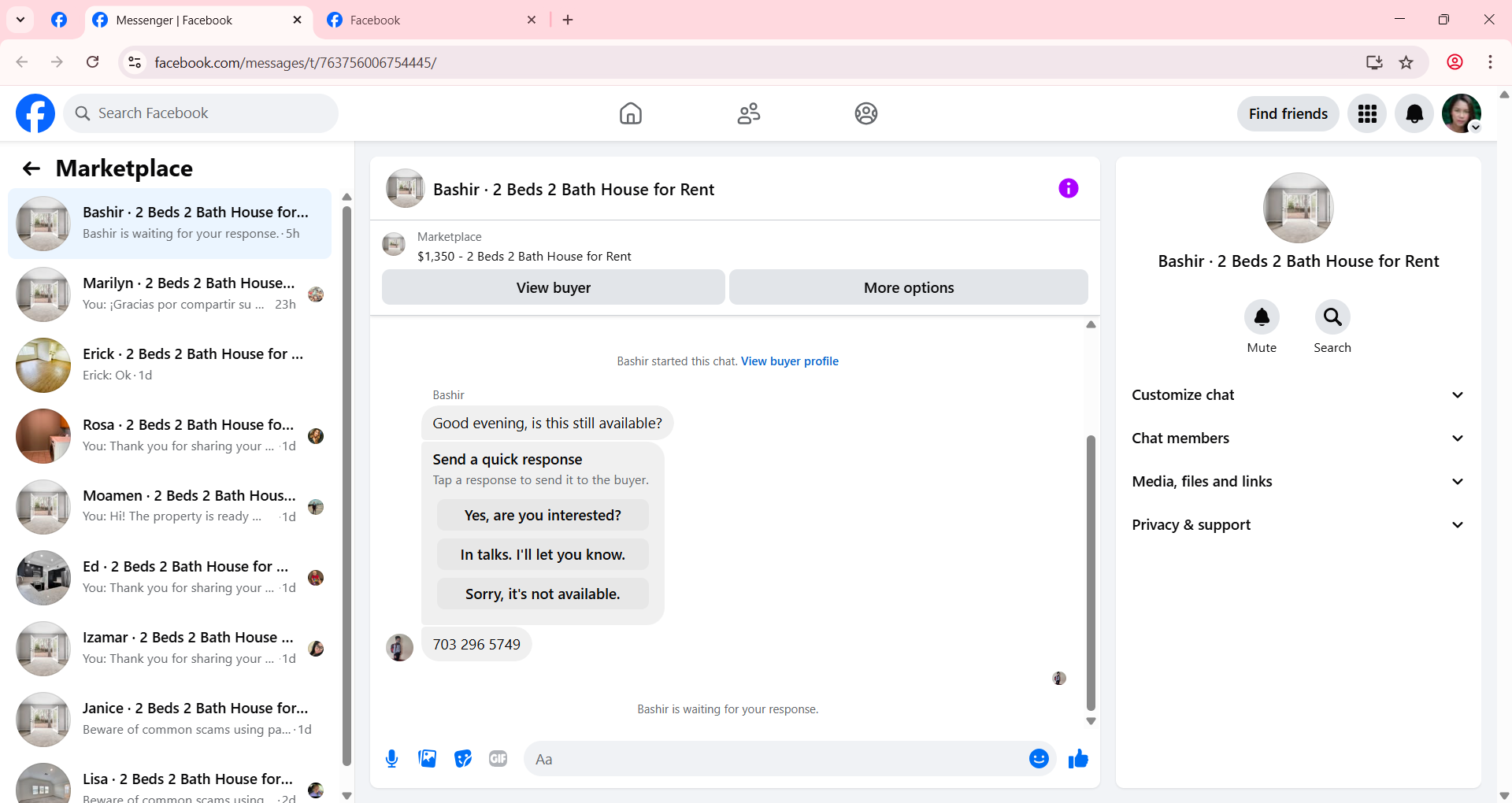Open the Friends icon in top navigation
Screen dimensions: 1512x803
748,113
